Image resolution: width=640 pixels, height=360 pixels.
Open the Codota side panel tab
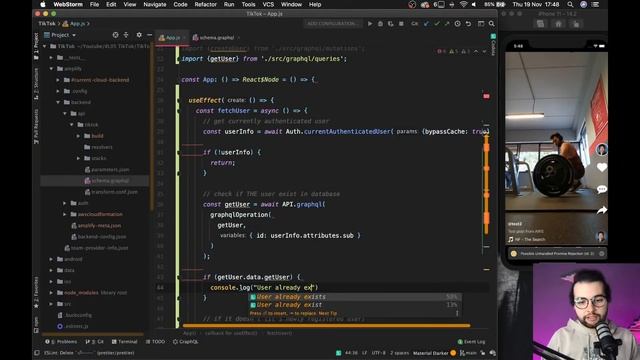[493, 45]
